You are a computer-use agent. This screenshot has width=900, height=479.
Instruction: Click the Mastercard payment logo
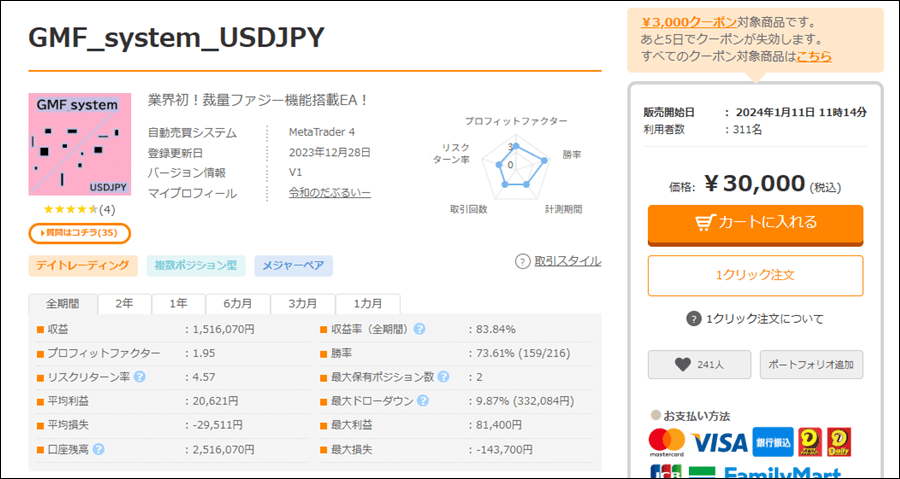666,442
